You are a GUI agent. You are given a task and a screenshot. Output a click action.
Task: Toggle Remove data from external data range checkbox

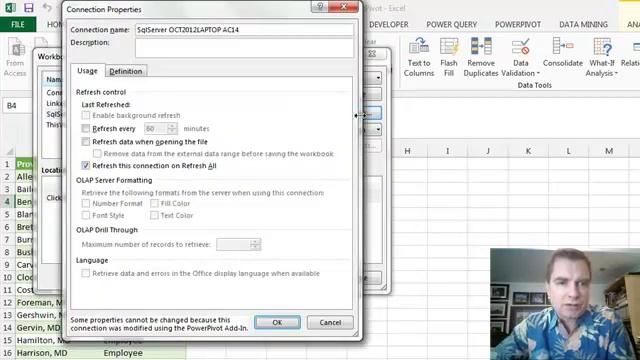(97, 153)
